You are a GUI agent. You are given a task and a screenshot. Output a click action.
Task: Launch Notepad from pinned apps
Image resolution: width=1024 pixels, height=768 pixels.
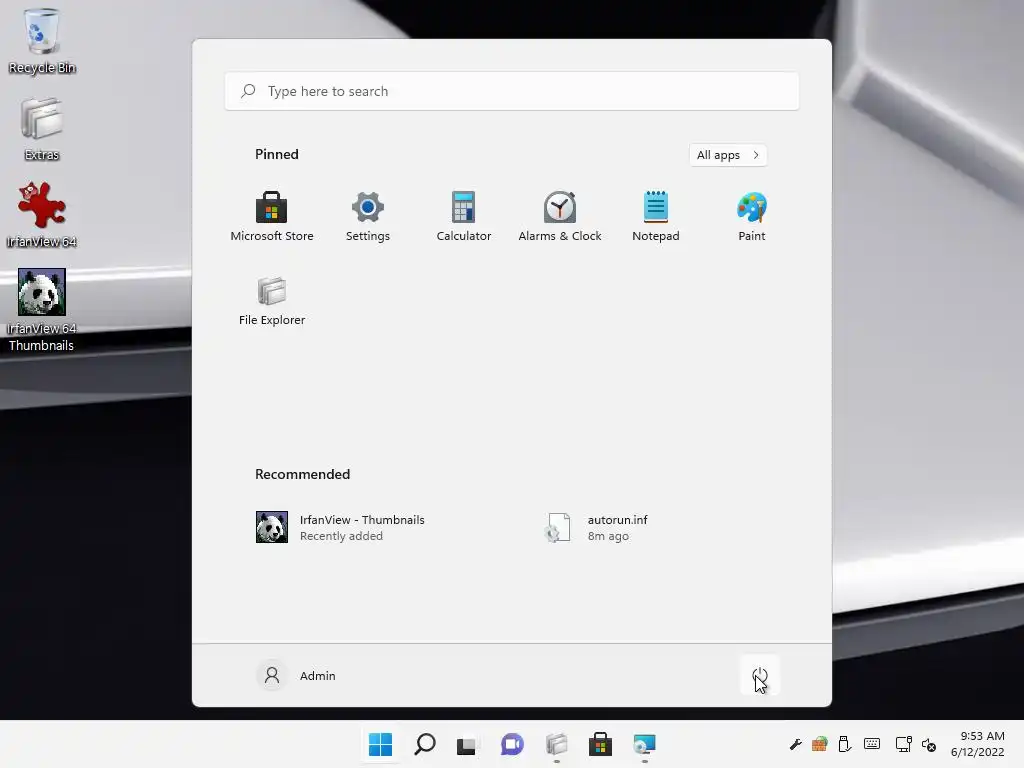click(x=656, y=217)
